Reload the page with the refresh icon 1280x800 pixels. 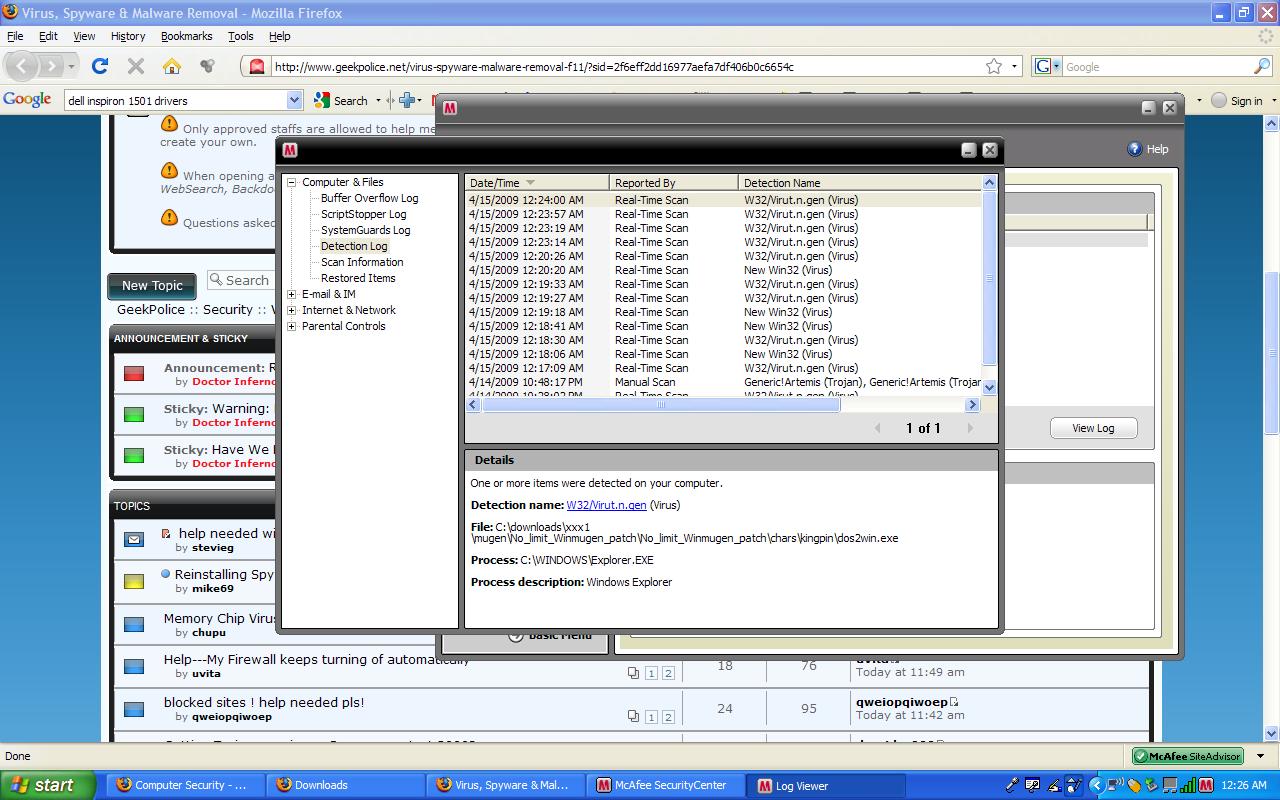click(x=100, y=66)
